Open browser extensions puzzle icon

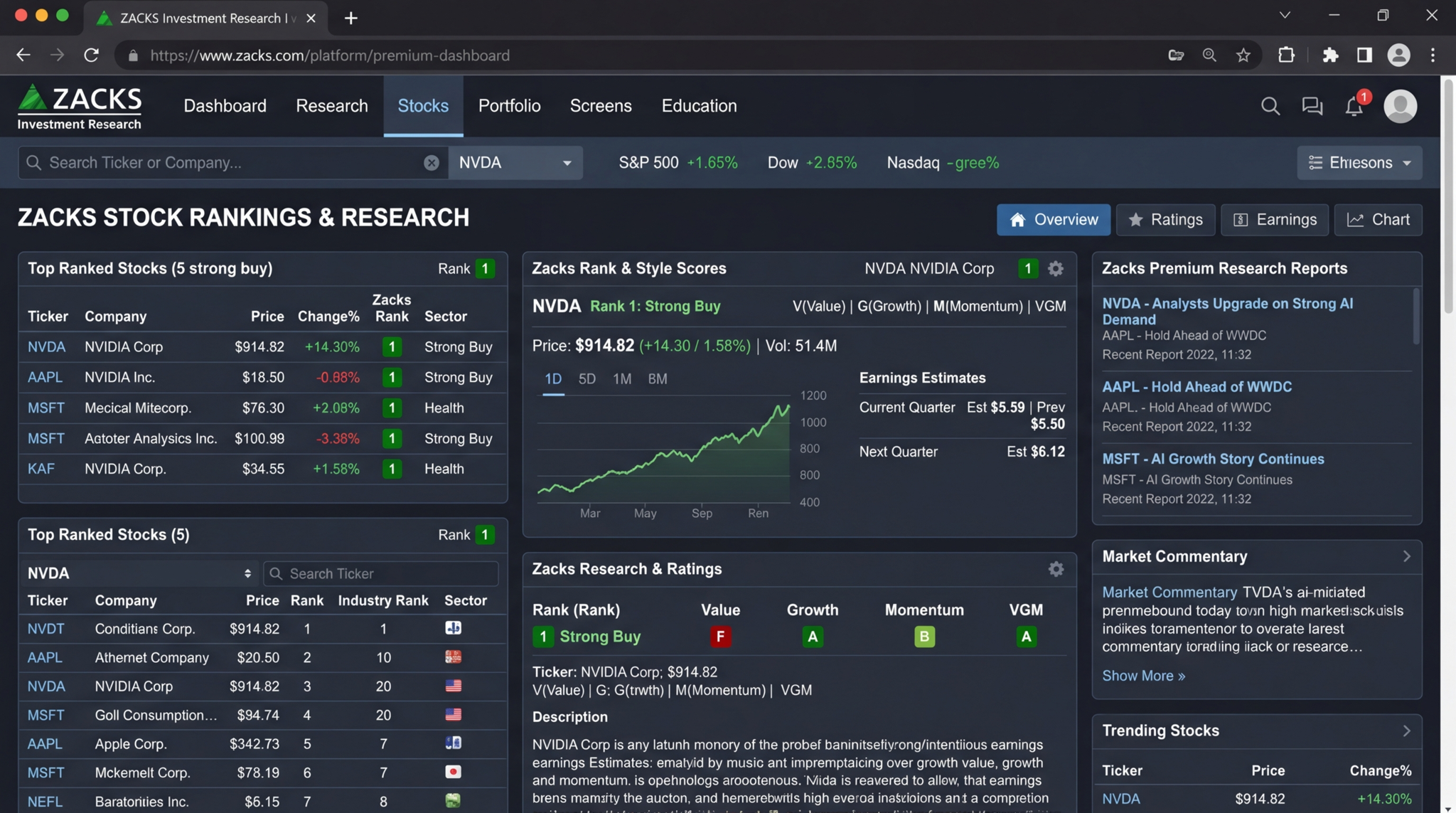pos(1330,55)
